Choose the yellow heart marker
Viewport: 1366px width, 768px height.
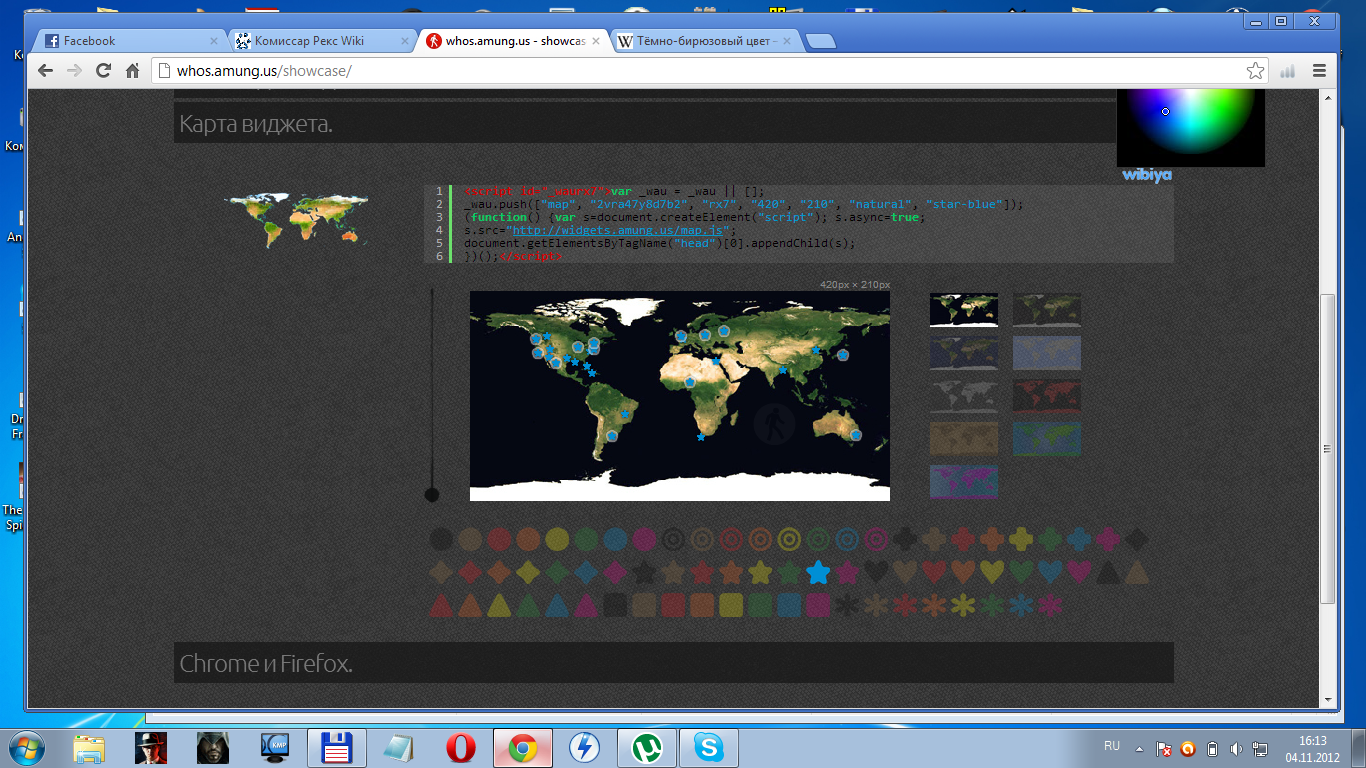click(992, 572)
